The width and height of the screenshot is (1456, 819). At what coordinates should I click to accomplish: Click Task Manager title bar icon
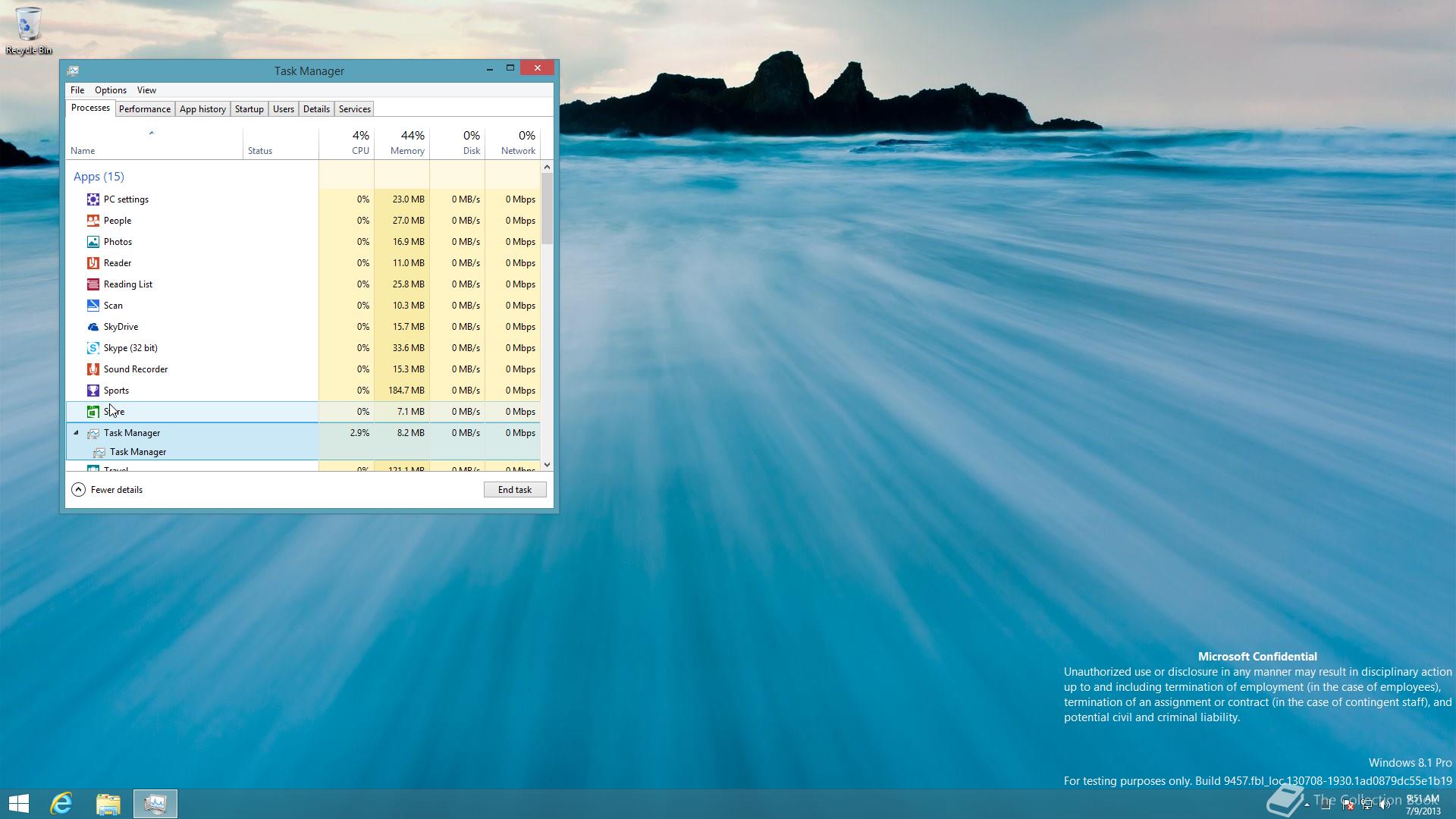point(73,71)
